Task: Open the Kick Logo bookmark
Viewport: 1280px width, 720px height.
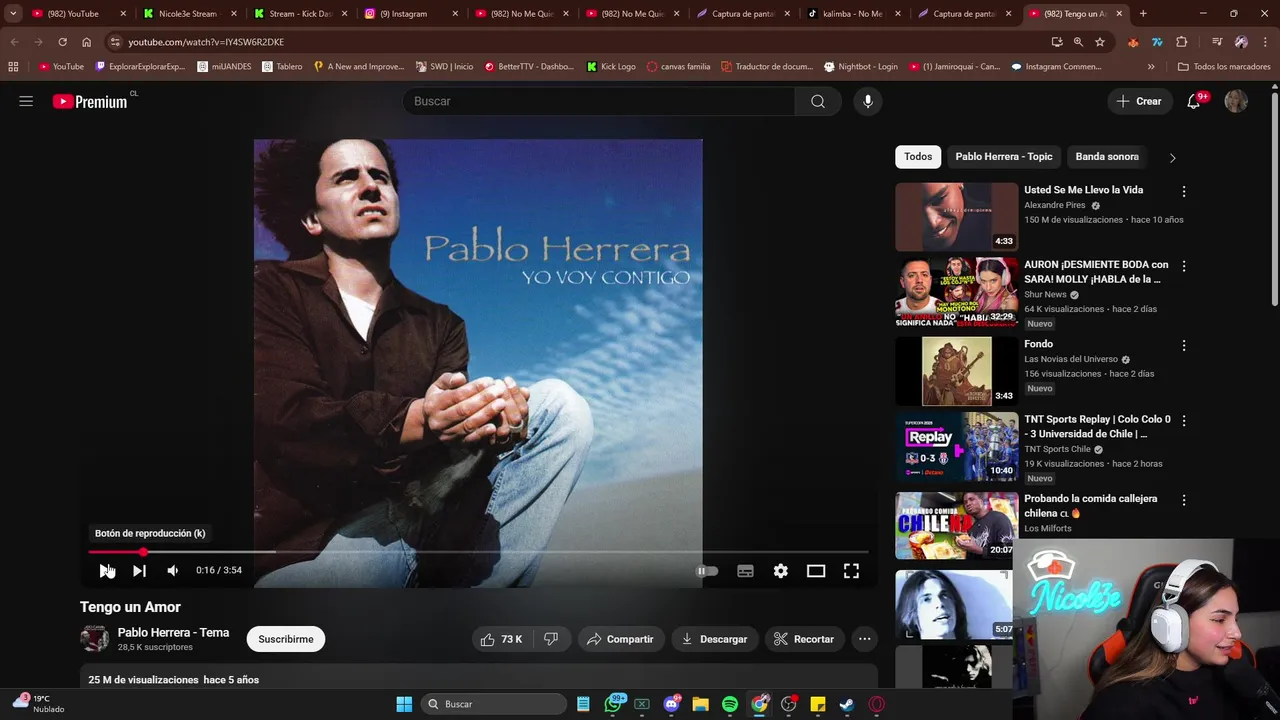Action: point(611,66)
